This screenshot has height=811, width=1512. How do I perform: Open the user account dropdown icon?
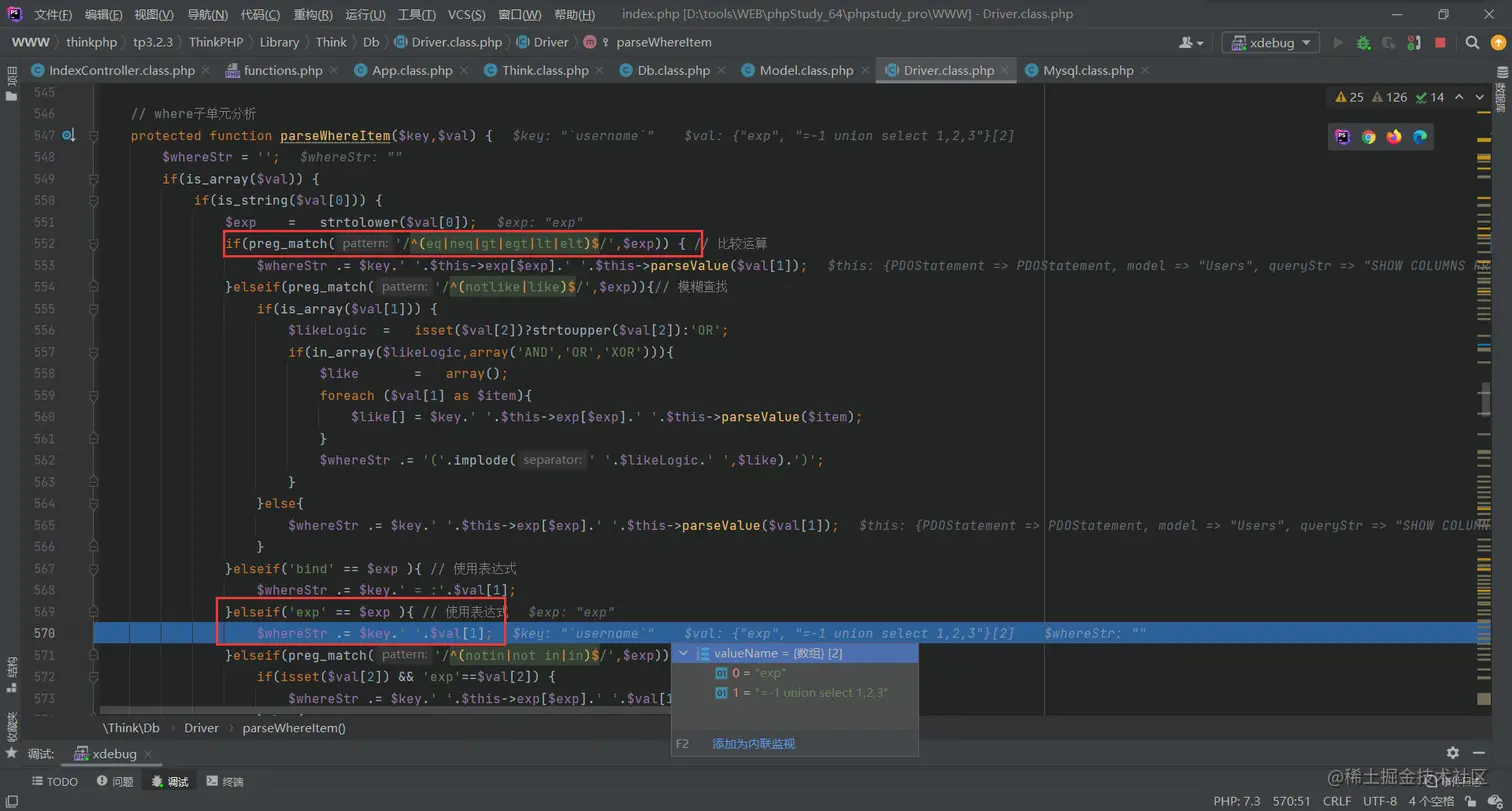[x=1191, y=43]
